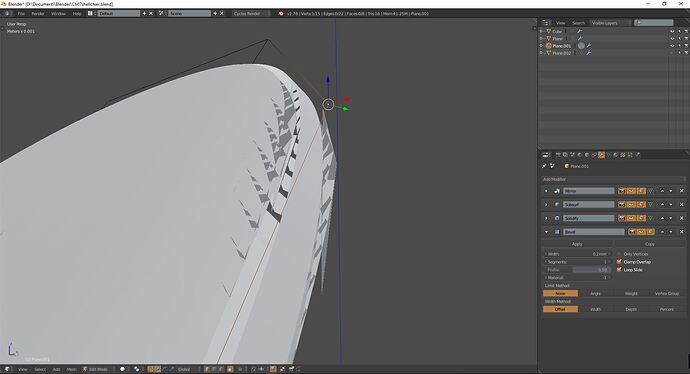
Task: Open the Edit Mode selector dropdown
Action: (99, 369)
